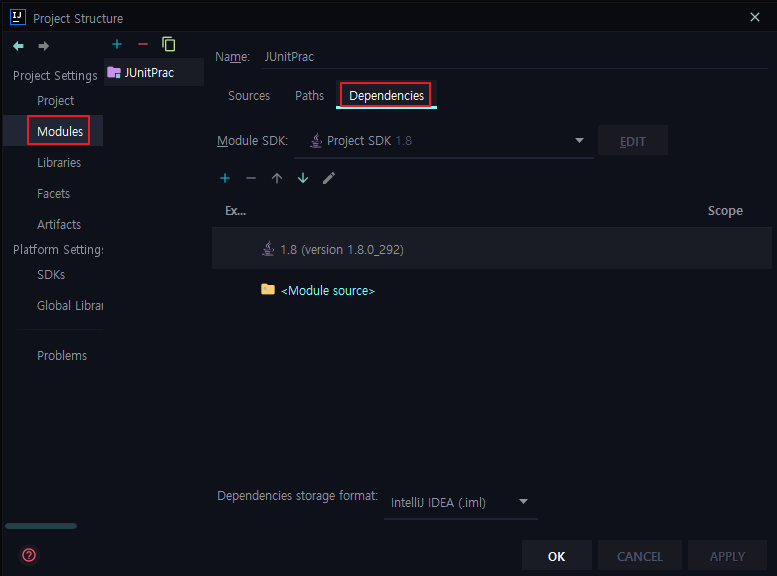Click the Java icon beside 1.8 version entry
This screenshot has height=576, width=777.
pyautogui.click(x=268, y=248)
